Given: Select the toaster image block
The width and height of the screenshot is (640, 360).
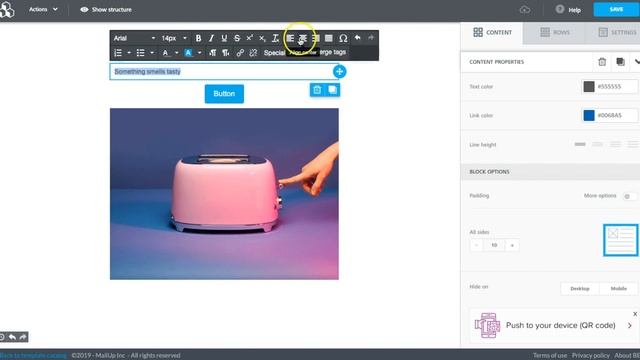Looking at the screenshot, I should tap(224, 194).
